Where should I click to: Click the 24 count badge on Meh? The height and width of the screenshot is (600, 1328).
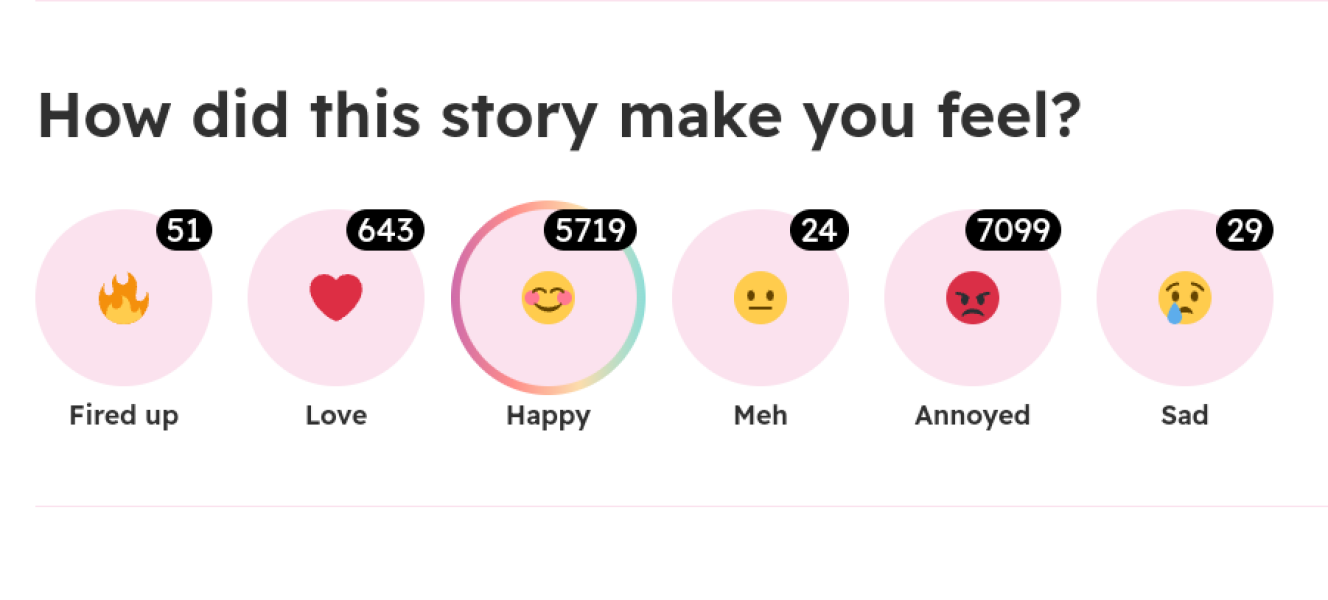[x=819, y=231]
